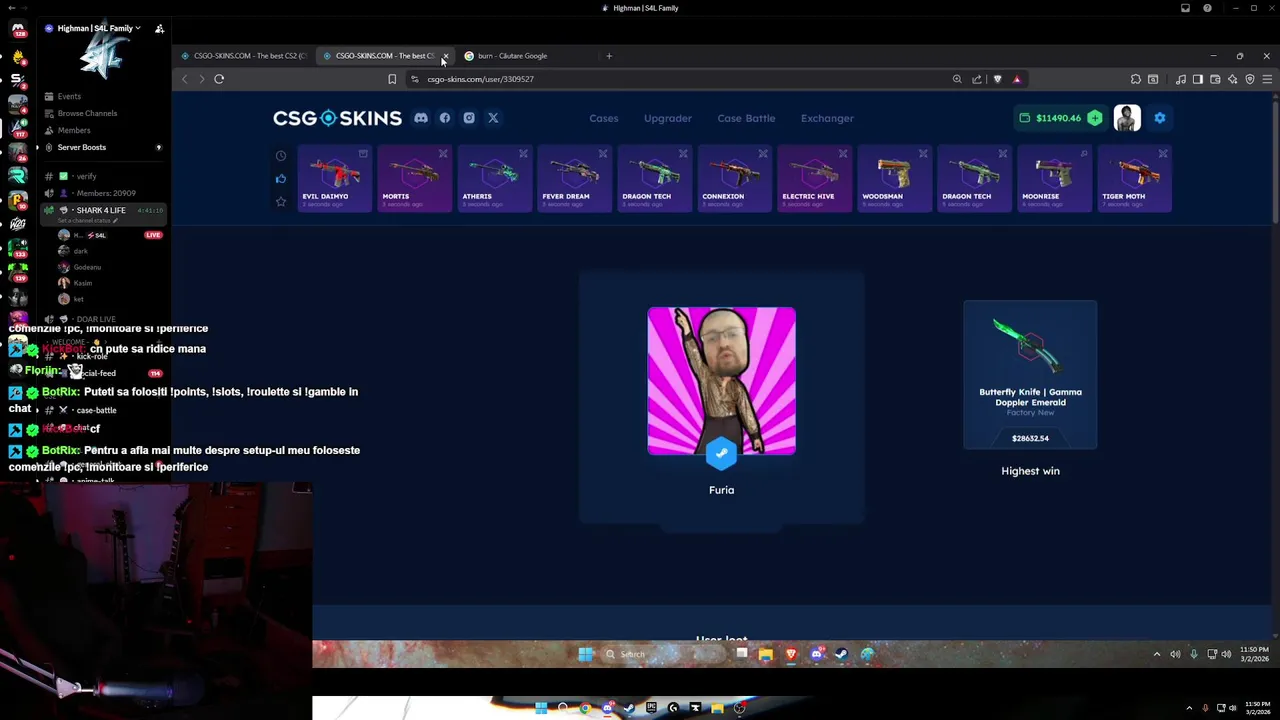This screenshot has height=720, width=1280.
Task: Bookmark this page icon
Action: (x=392, y=79)
